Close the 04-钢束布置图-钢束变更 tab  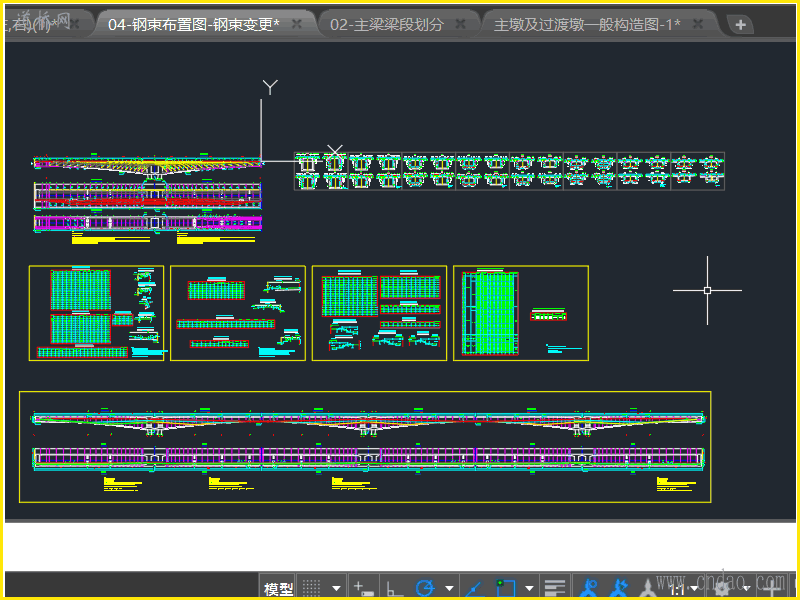click(296, 24)
